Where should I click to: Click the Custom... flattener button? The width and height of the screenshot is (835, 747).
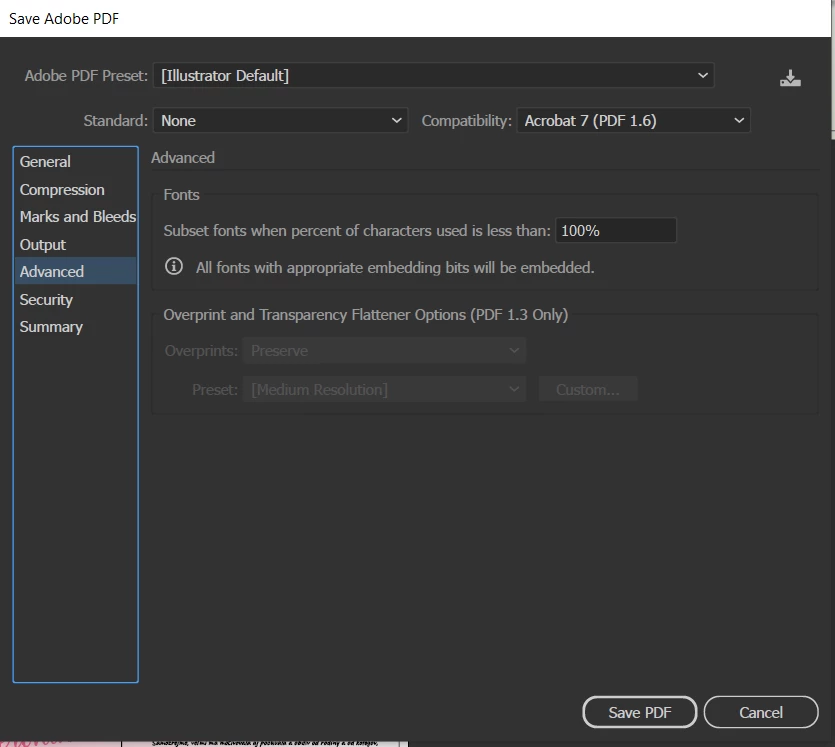(x=588, y=390)
